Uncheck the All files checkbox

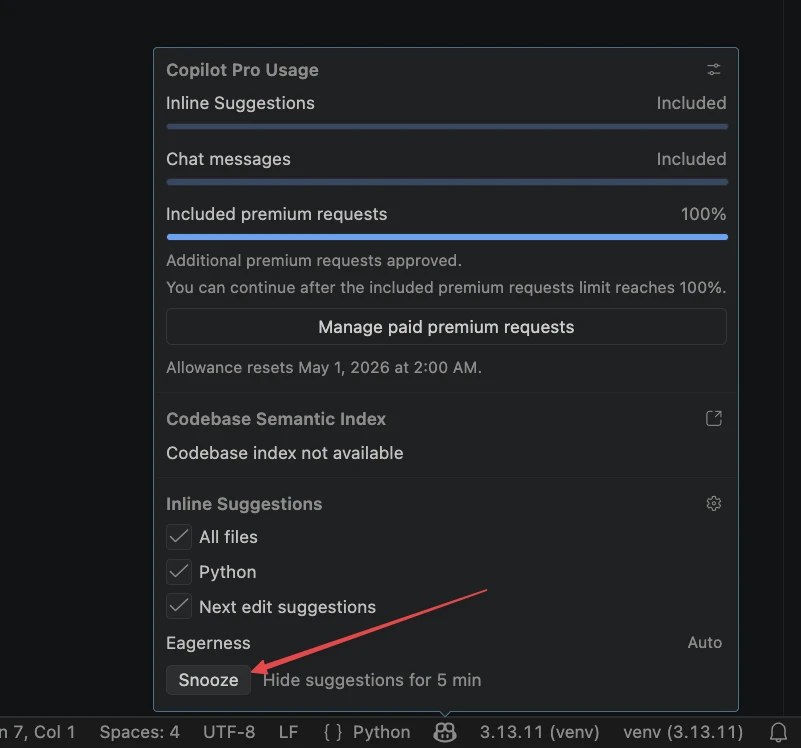pos(179,537)
